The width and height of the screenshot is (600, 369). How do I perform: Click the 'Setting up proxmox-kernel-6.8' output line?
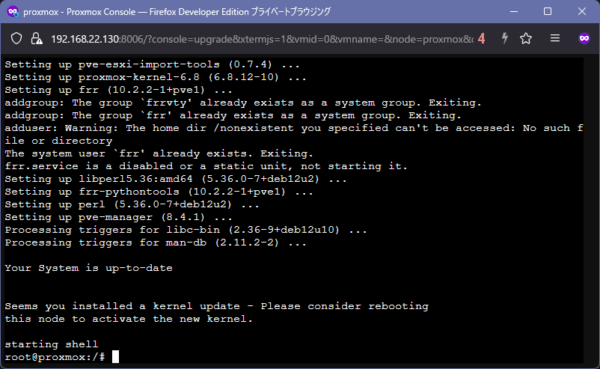(x=155, y=77)
